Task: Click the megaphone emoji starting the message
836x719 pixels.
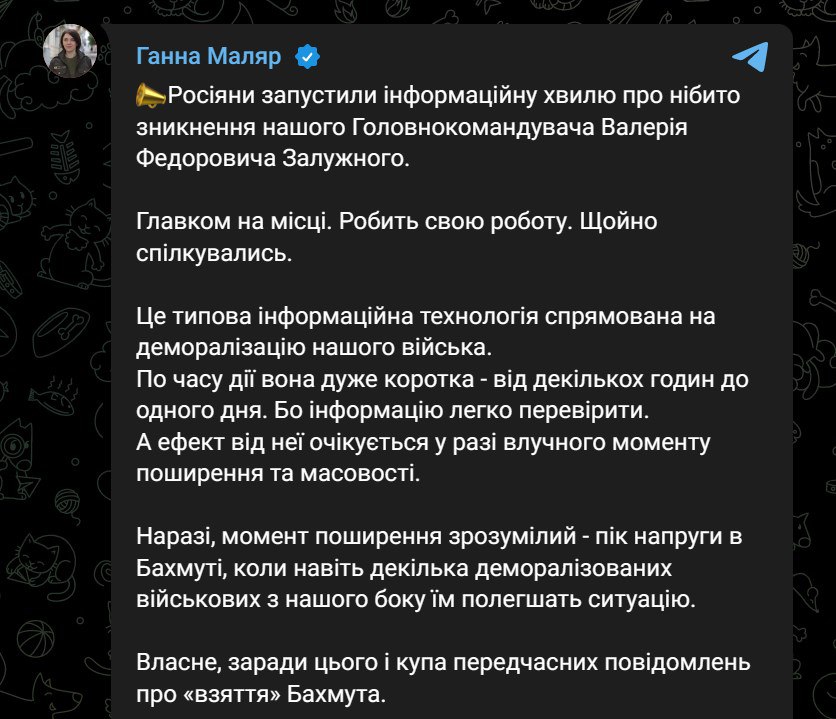Action: (150, 97)
